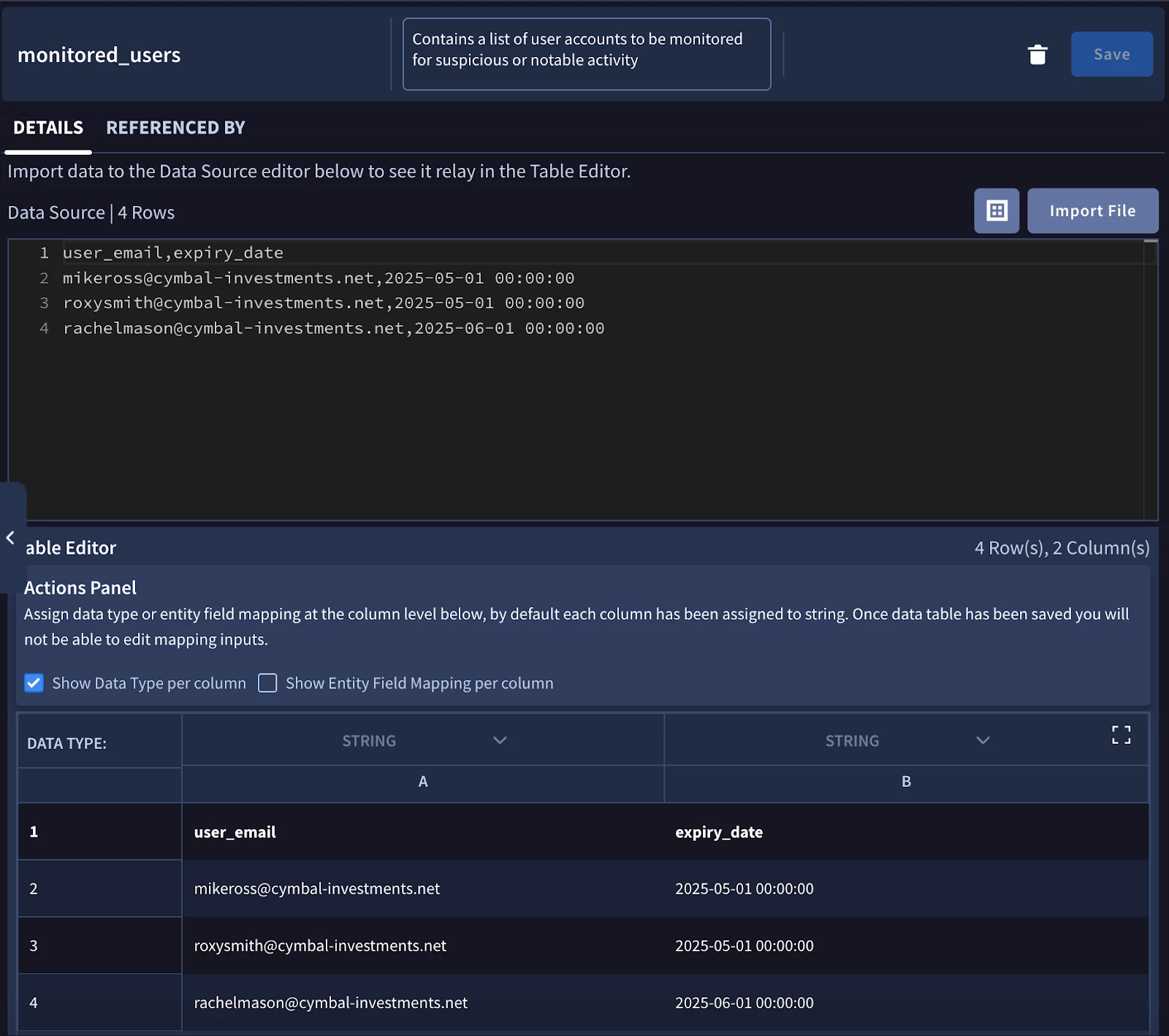Select row number 2 in table

point(99,889)
